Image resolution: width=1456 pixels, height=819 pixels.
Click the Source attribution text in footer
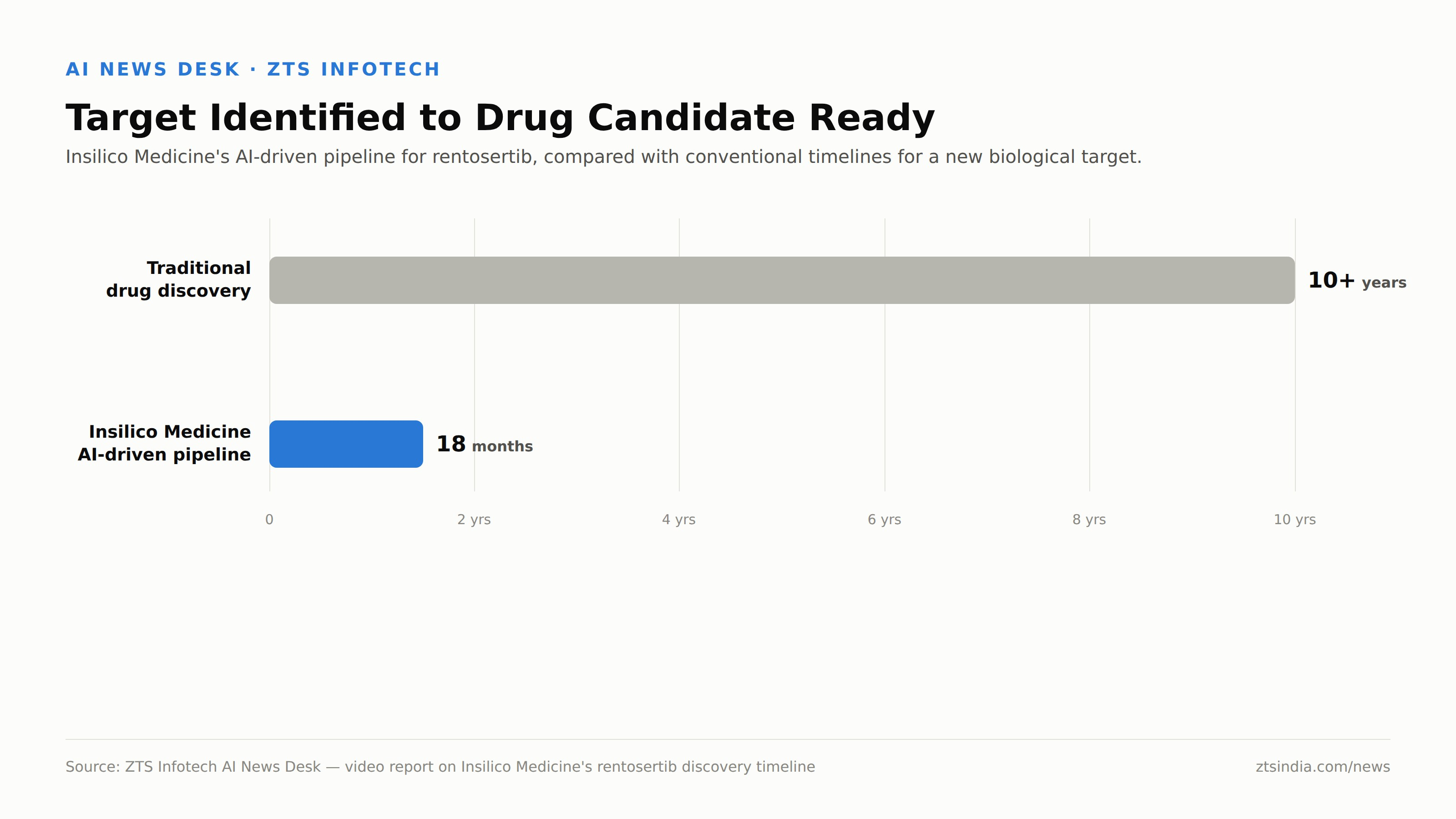tap(440, 766)
